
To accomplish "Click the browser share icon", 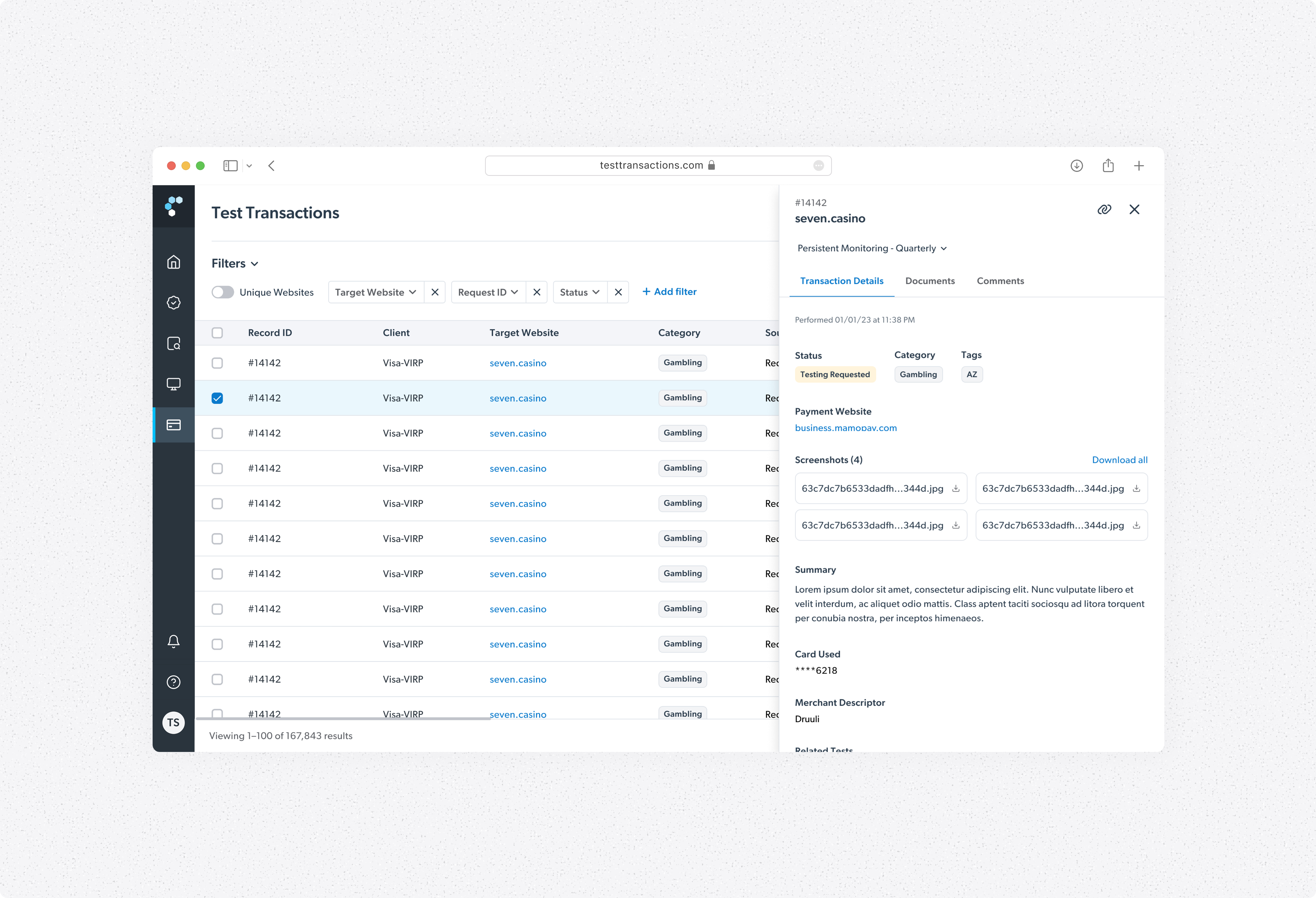I will 1108,165.
